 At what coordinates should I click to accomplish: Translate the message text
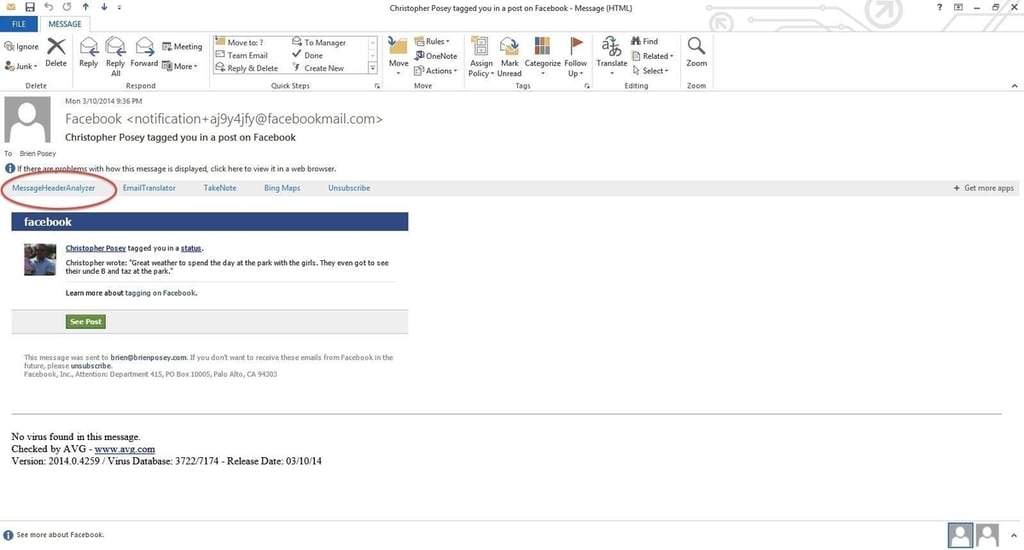[x=611, y=56]
